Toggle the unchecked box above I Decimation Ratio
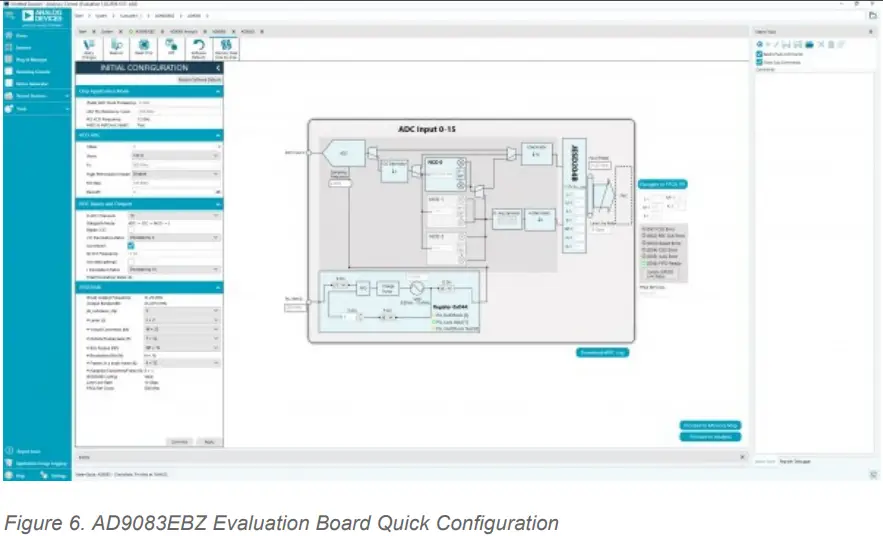This screenshot has width=883, height=536. [131, 262]
